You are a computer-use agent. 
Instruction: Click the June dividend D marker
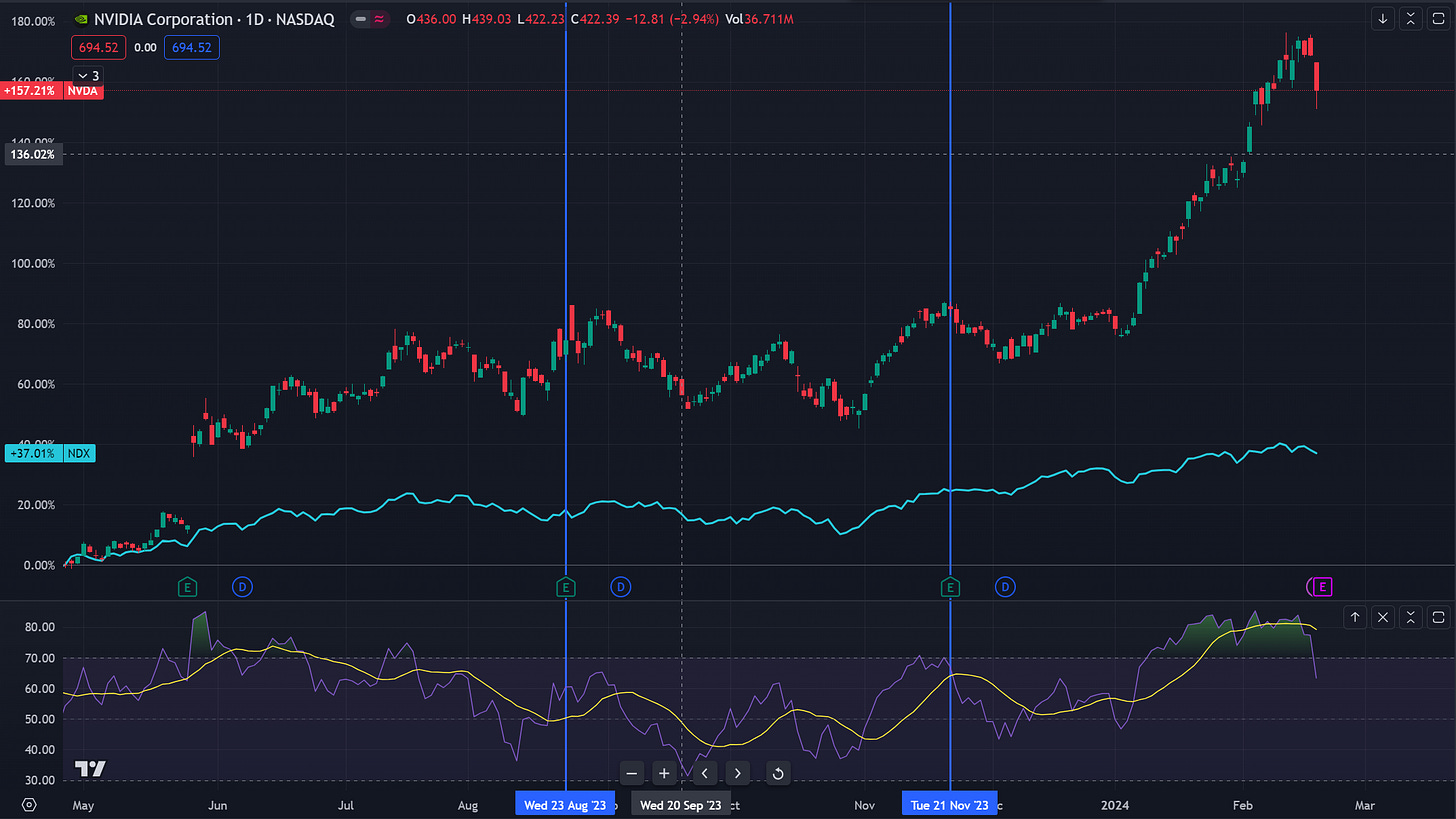point(242,587)
